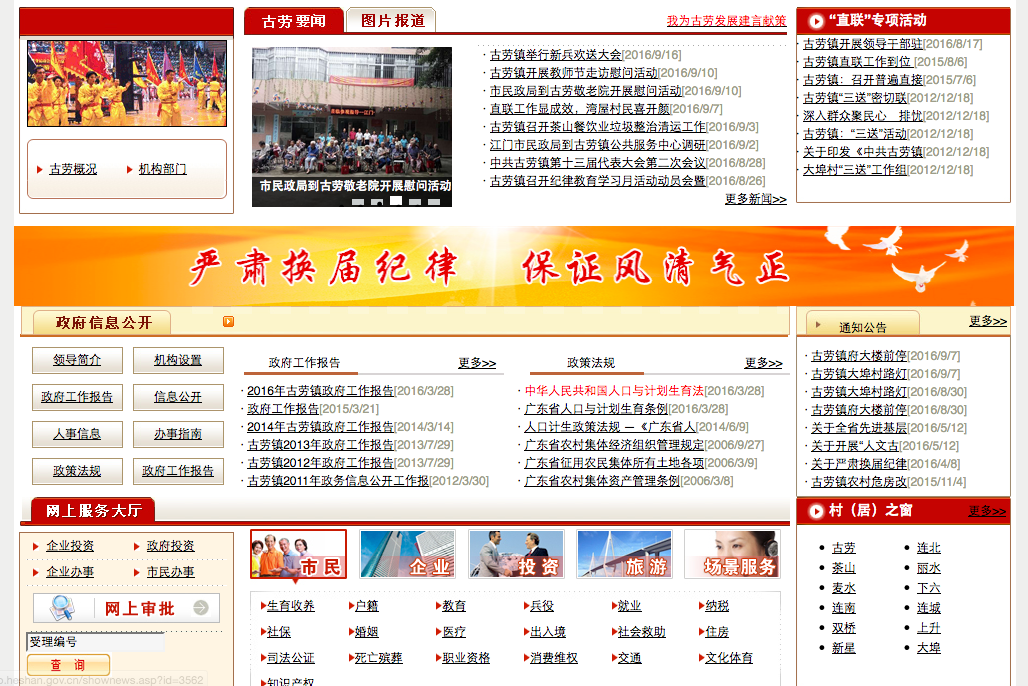Select the highlighted third slideshow indicator dot
This screenshot has height=686, width=1028.
(x=396, y=201)
